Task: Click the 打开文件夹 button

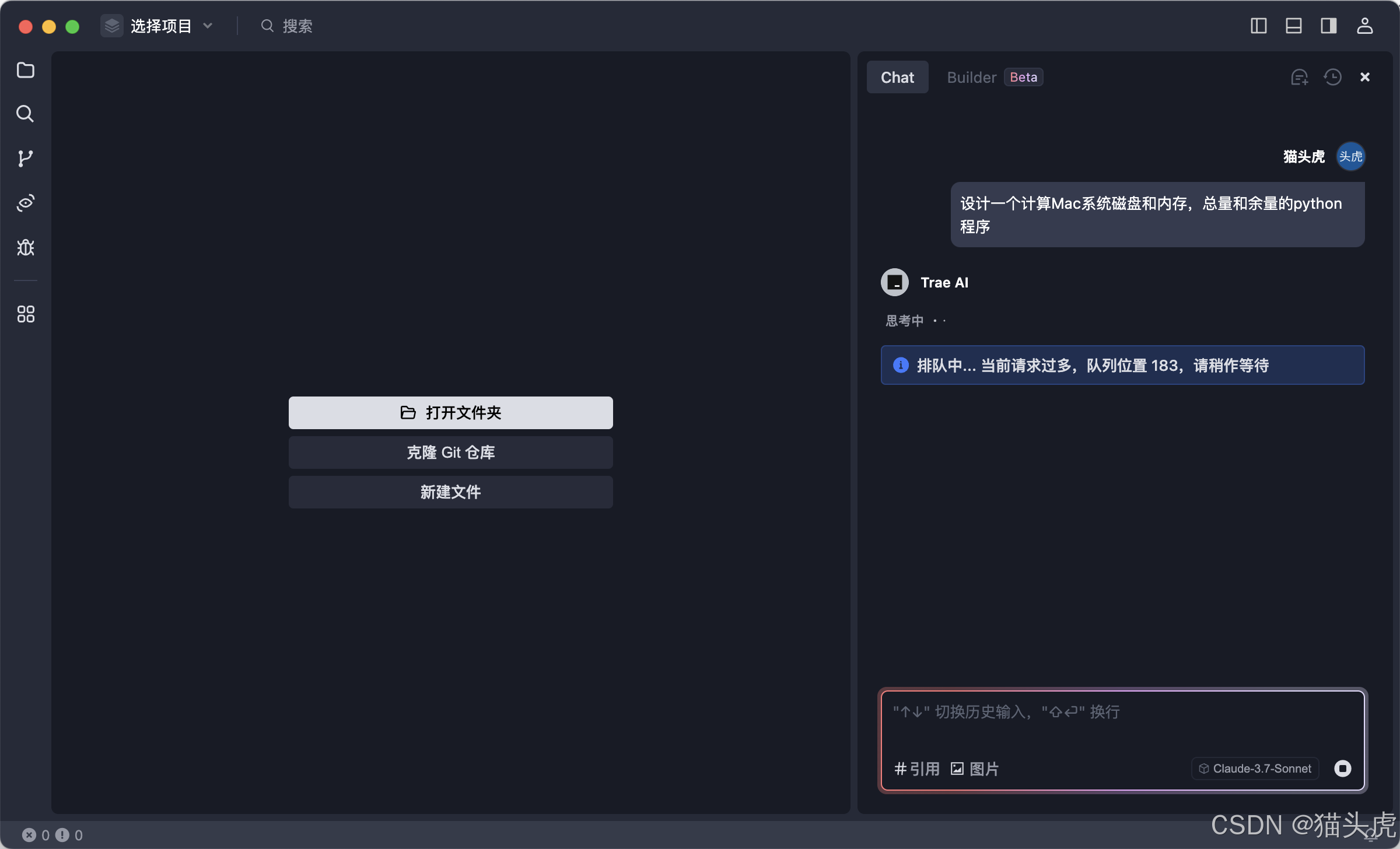Action: 450,413
